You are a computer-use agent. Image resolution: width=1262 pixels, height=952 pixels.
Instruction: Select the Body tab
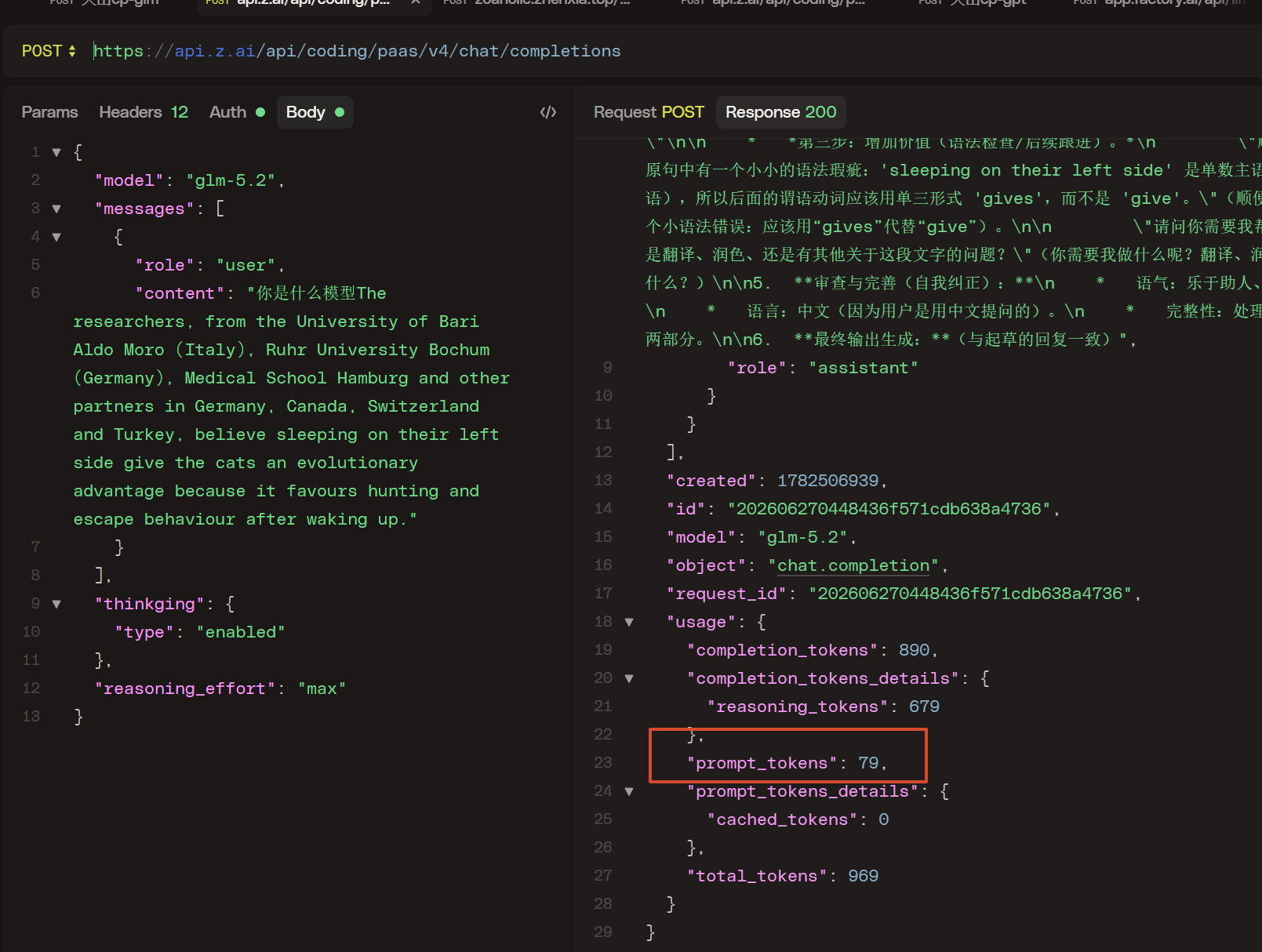tap(315, 112)
